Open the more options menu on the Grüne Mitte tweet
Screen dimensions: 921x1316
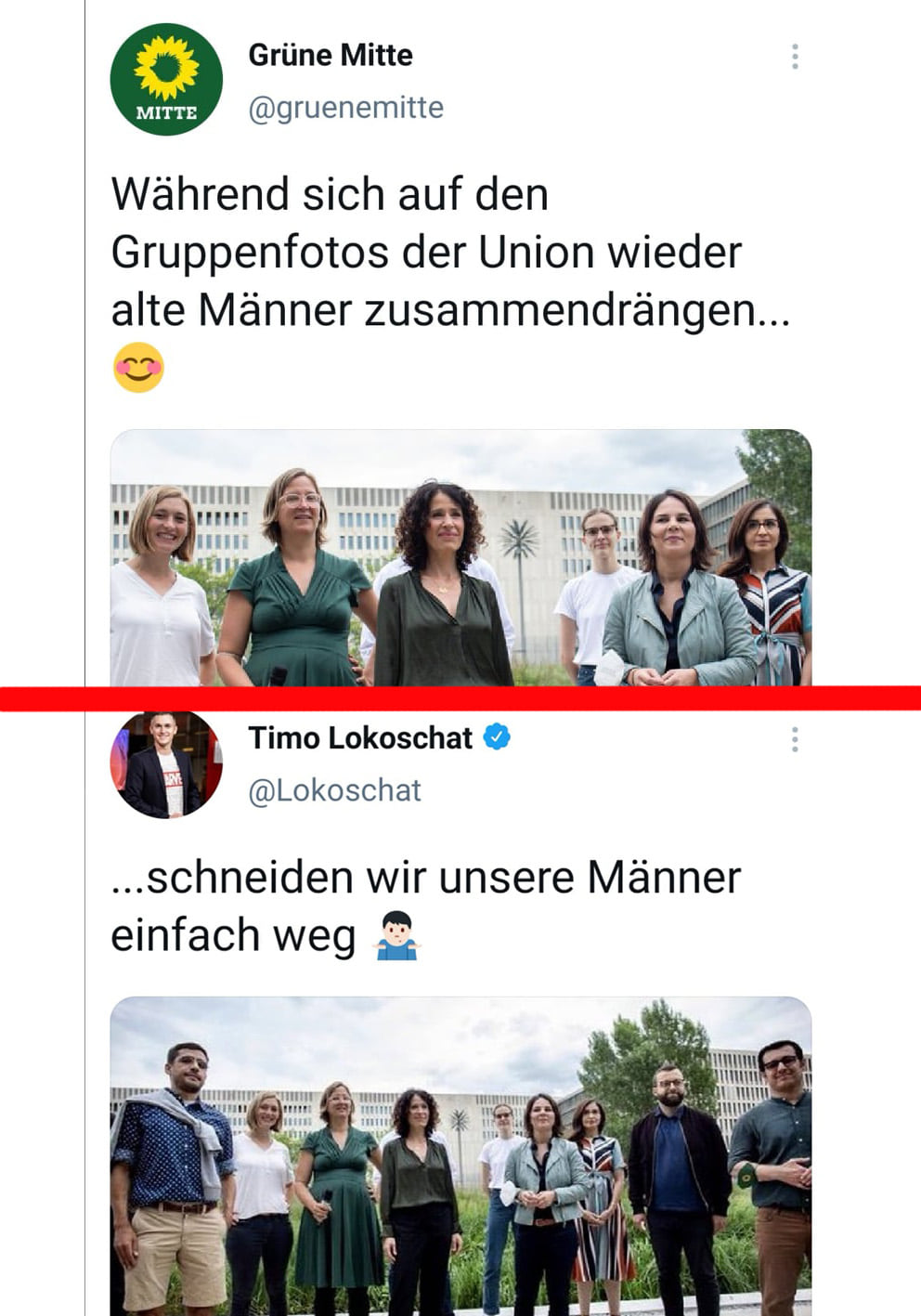(x=795, y=57)
